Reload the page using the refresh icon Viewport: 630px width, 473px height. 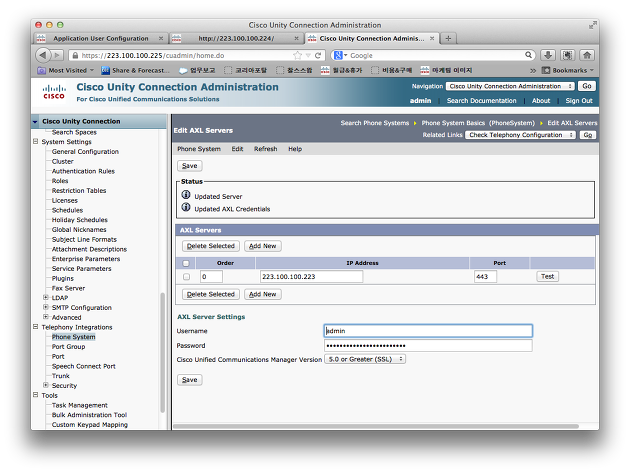(318, 55)
